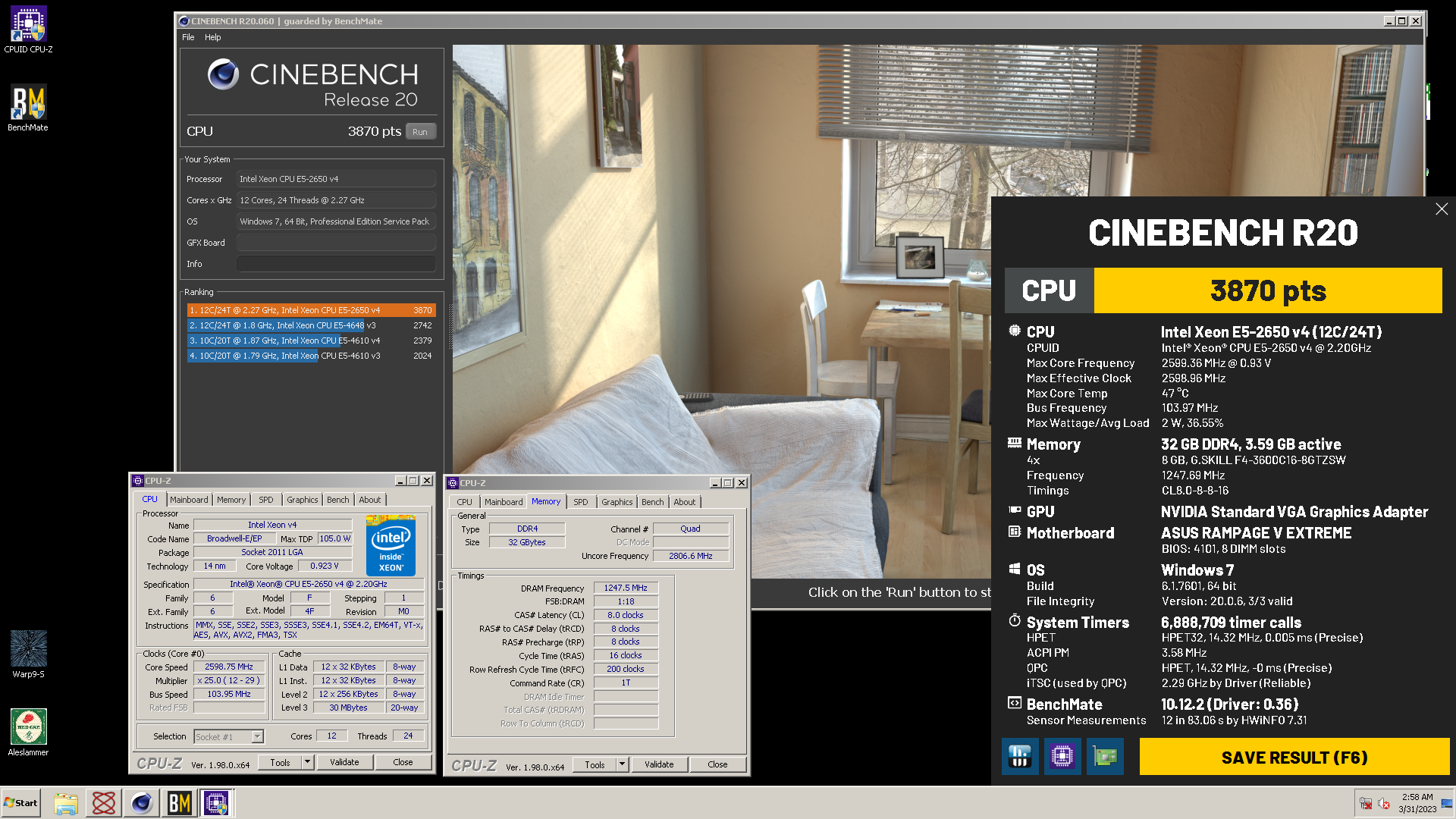
Task: Click the Windows Start button
Action: pyautogui.click(x=20, y=803)
